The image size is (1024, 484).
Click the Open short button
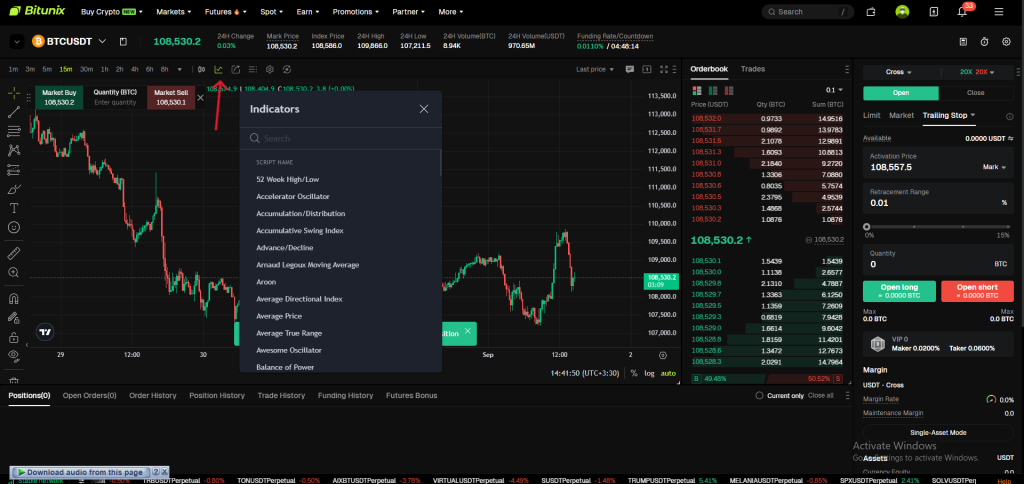977,291
